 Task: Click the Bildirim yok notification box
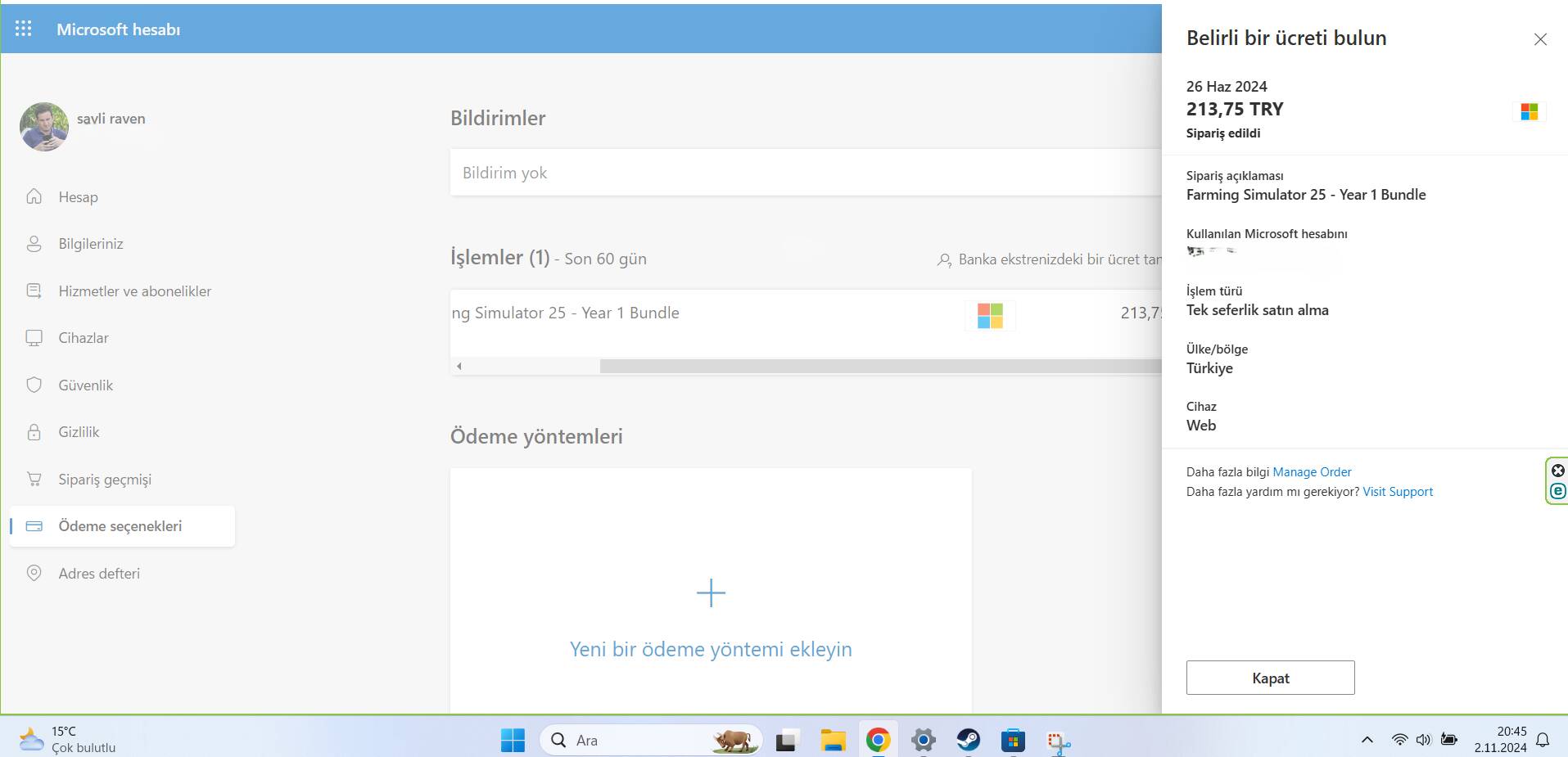pyautogui.click(x=806, y=173)
